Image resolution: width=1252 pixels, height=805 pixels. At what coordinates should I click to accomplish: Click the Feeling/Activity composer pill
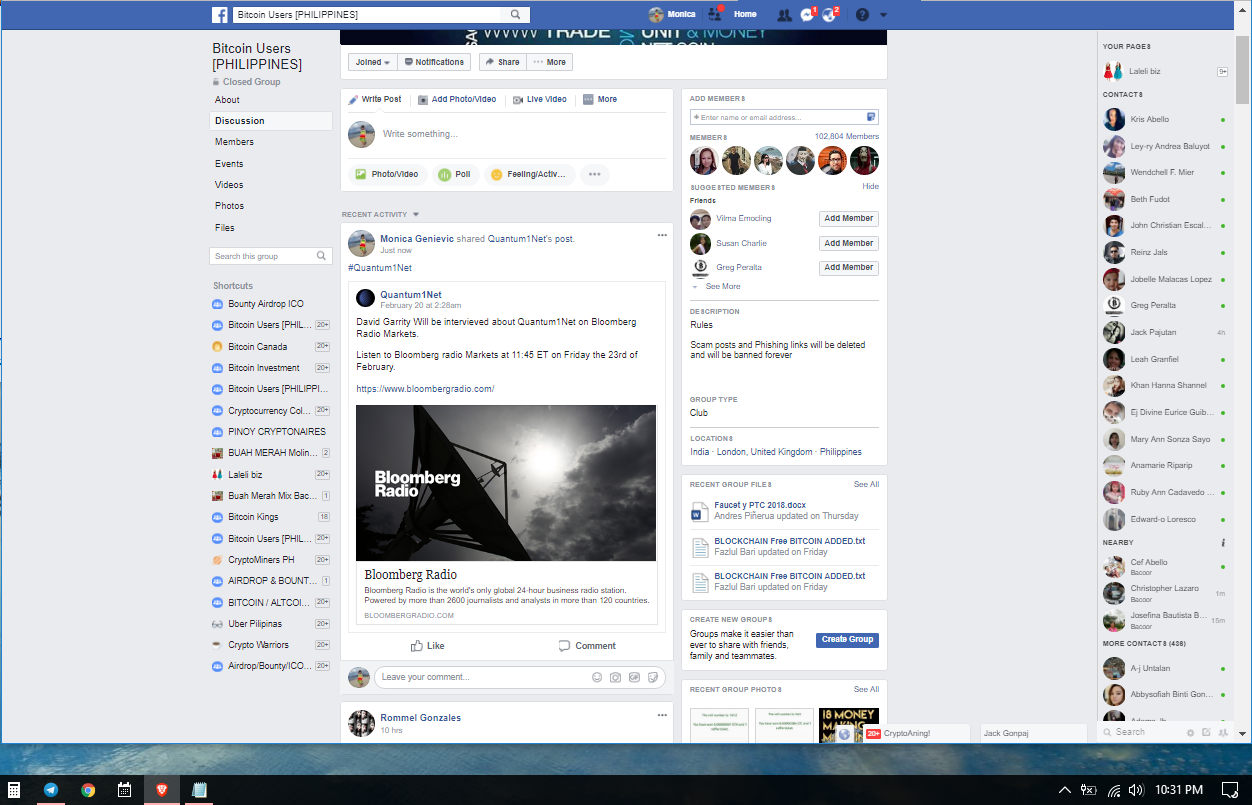[530, 174]
